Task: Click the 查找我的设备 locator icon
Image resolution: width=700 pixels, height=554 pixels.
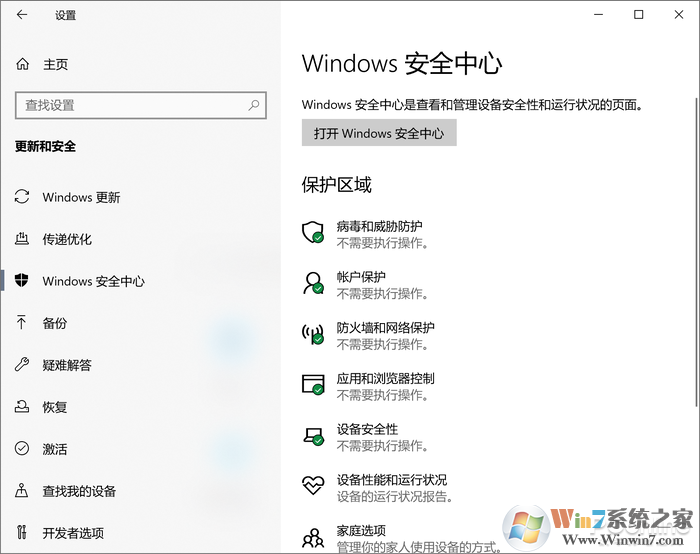Action: pyautogui.click(x=22, y=490)
